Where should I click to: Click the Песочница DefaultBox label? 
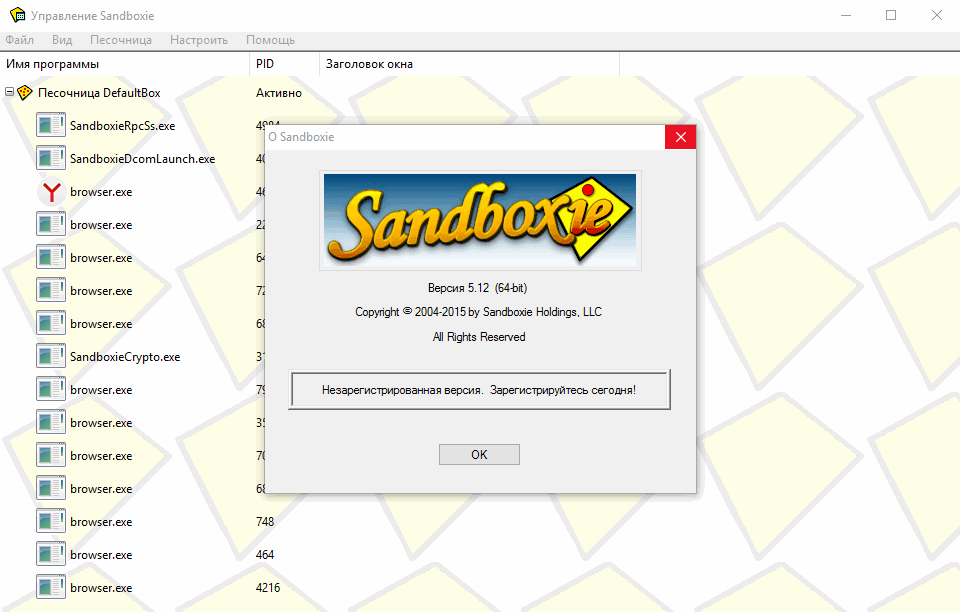99,93
